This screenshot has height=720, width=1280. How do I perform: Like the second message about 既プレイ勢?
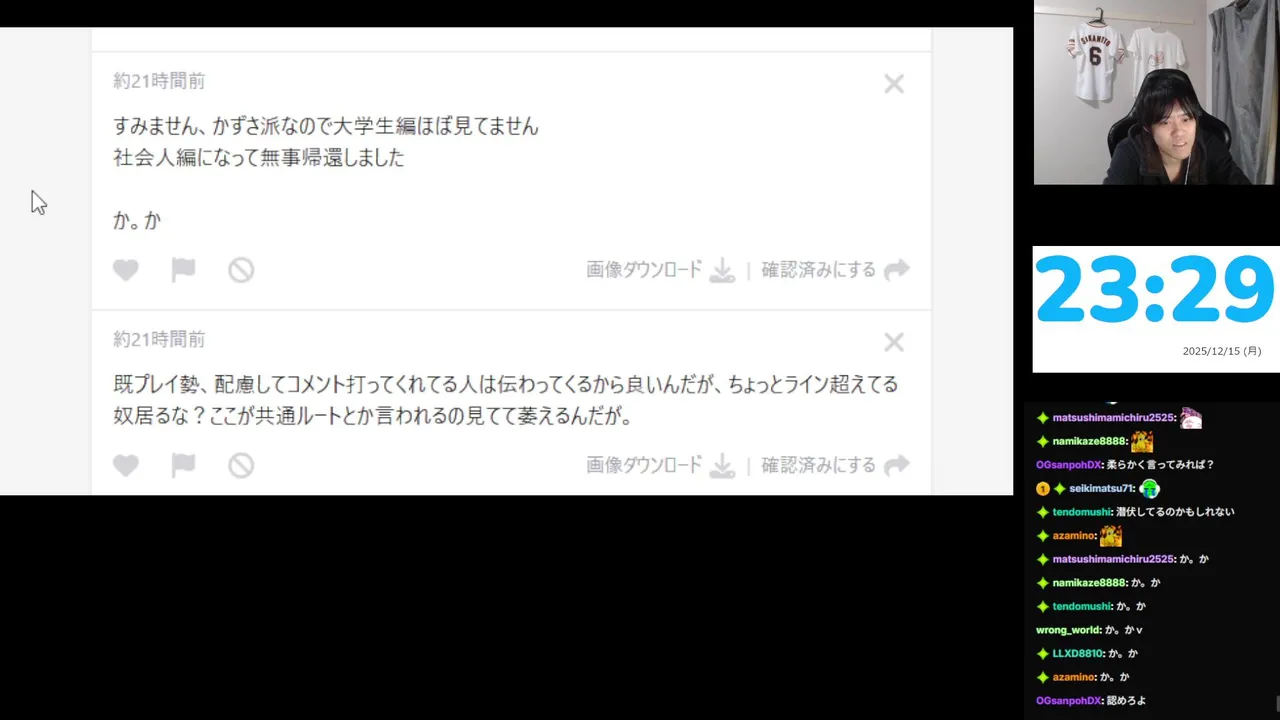click(125, 465)
